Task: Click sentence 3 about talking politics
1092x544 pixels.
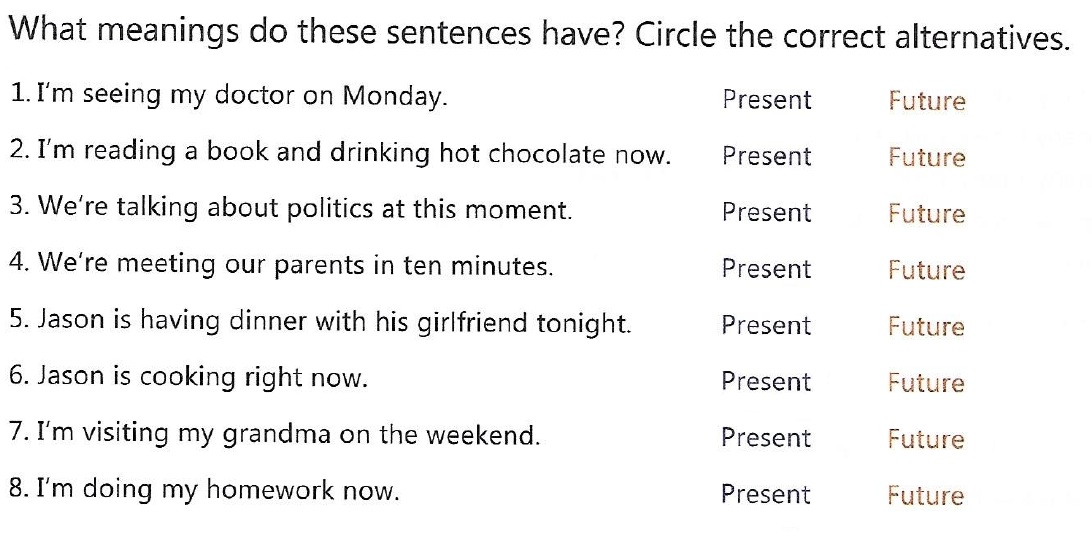Action: tap(291, 208)
